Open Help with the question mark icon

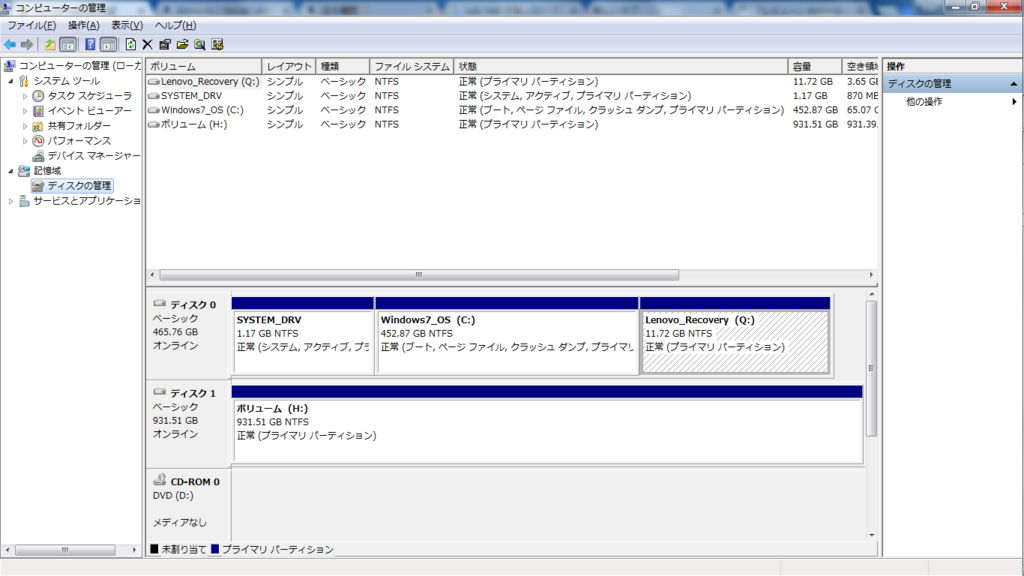click(x=90, y=44)
